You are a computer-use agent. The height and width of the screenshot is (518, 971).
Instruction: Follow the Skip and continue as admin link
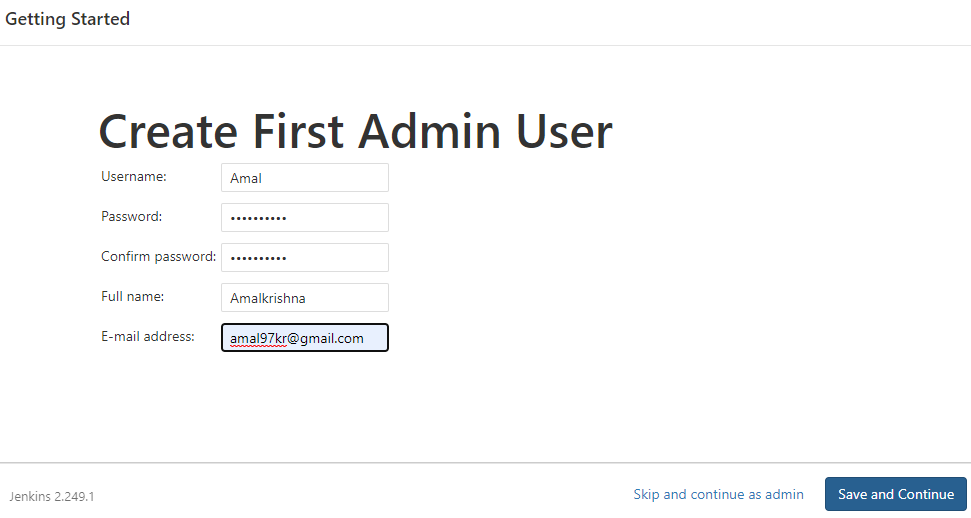coord(718,494)
